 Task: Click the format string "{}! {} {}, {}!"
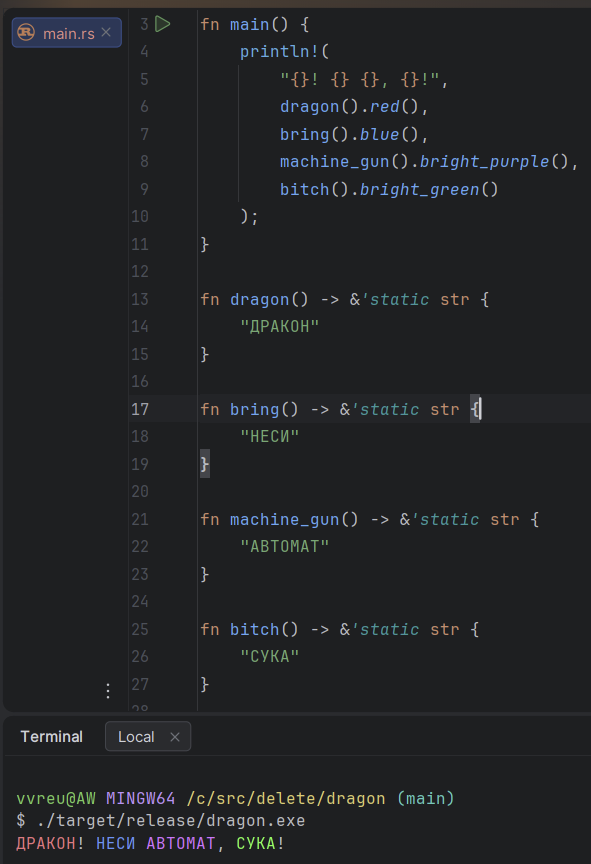click(x=360, y=79)
